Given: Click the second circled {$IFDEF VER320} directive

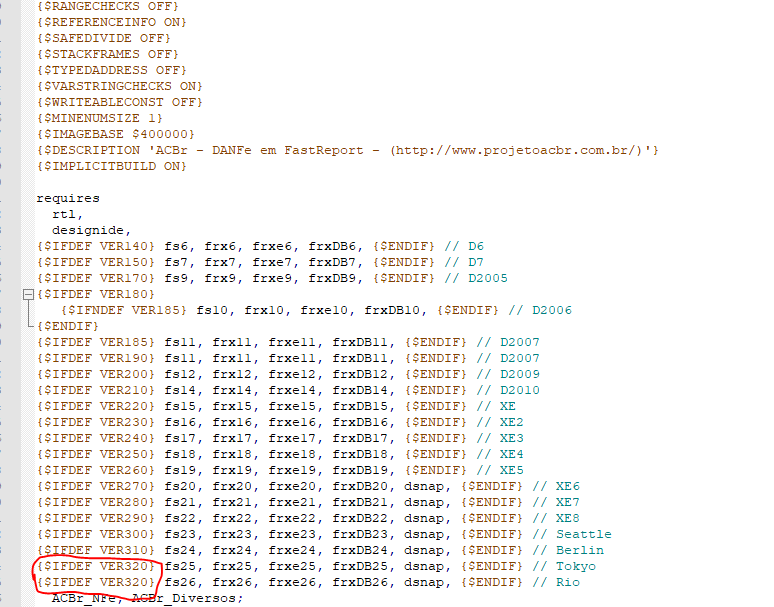Looking at the screenshot, I should coord(96,582).
